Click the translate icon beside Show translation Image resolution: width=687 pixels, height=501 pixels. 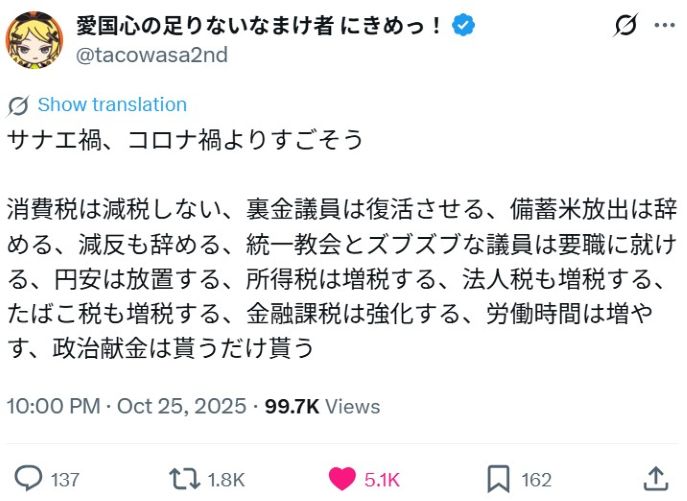tap(18, 105)
